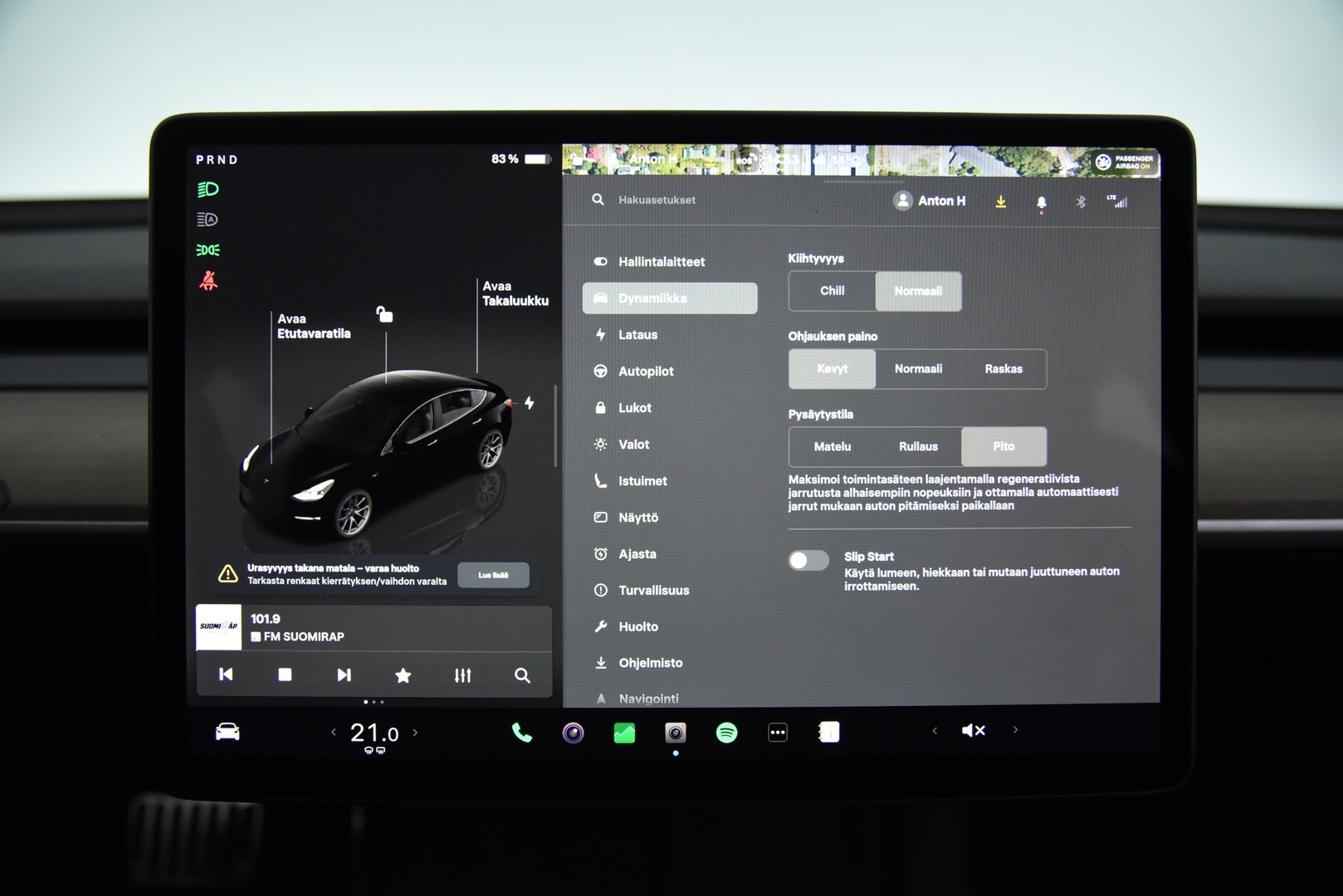Tap Avaa Takaluukku to open the trunk
The image size is (1343, 896).
click(515, 295)
